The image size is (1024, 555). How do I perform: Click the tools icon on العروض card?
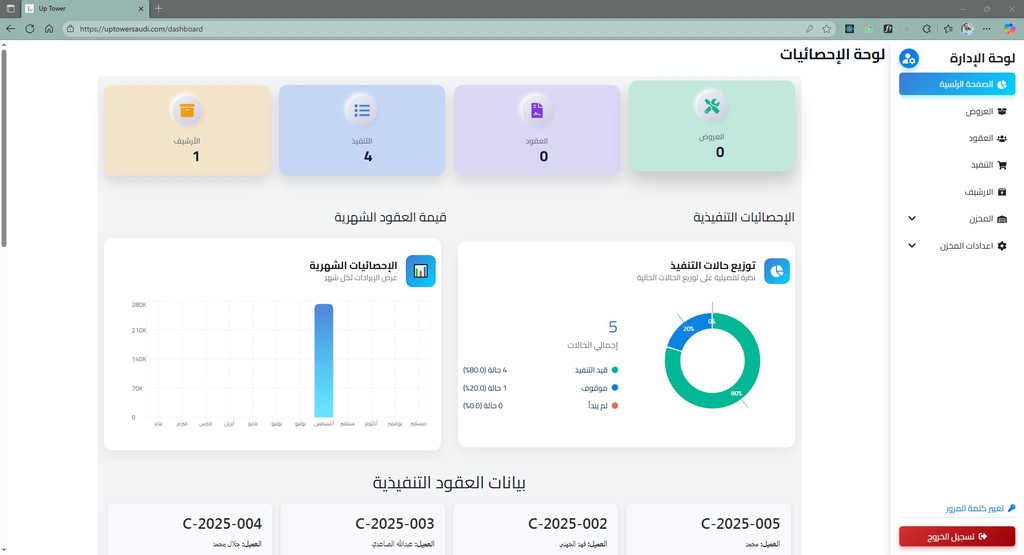(712, 105)
